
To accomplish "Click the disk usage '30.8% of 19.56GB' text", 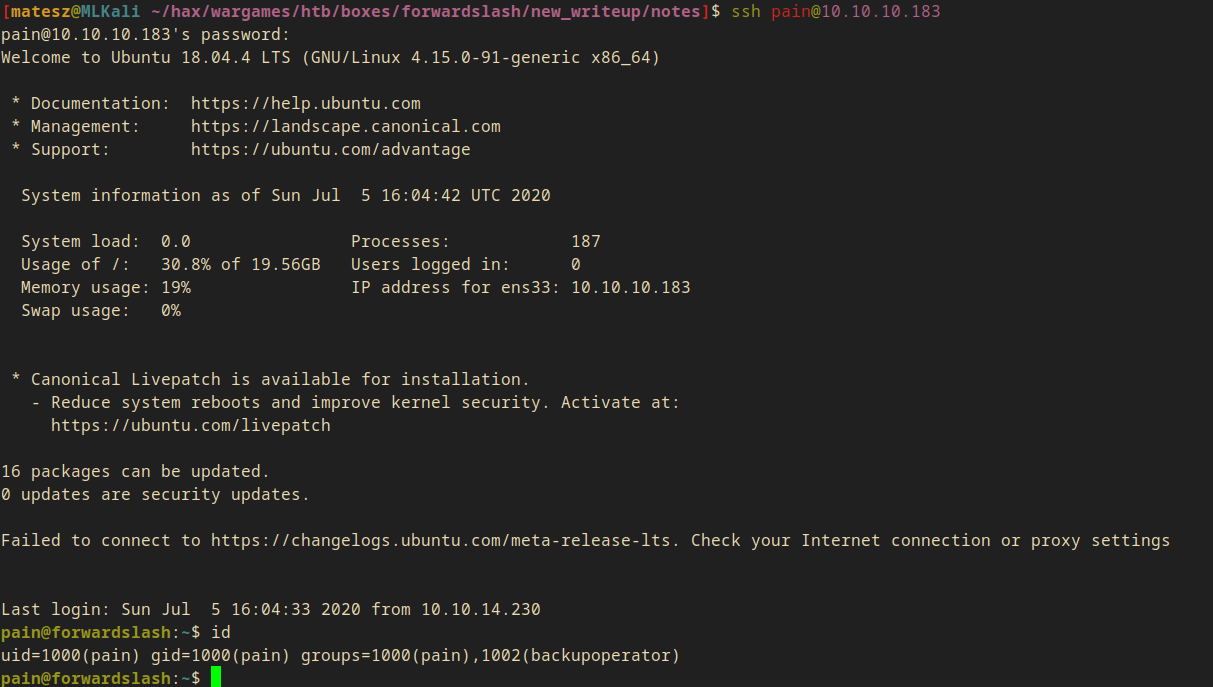I will point(240,264).
